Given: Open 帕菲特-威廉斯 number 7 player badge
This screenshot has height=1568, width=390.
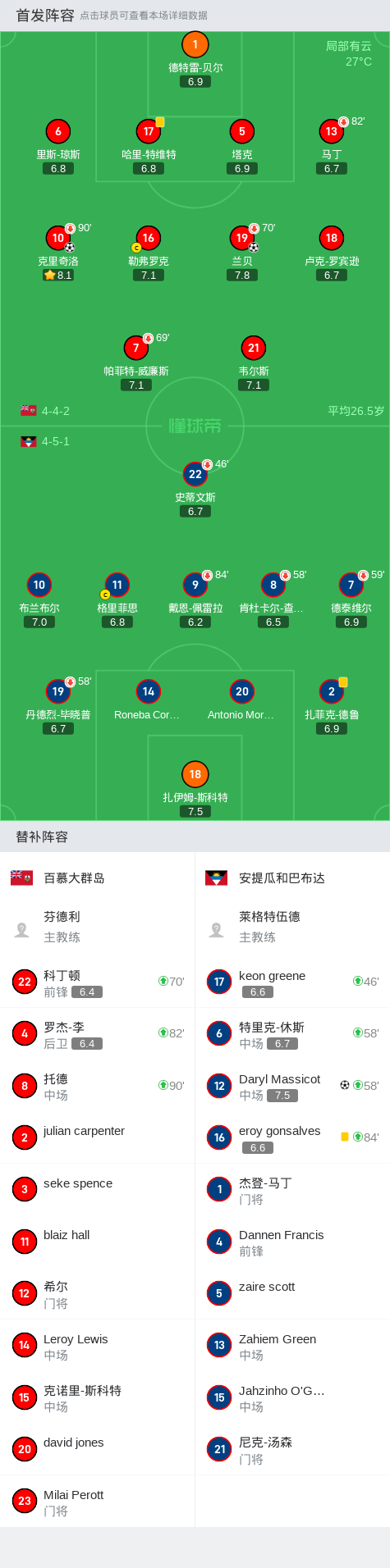Looking at the screenshot, I should [x=136, y=348].
